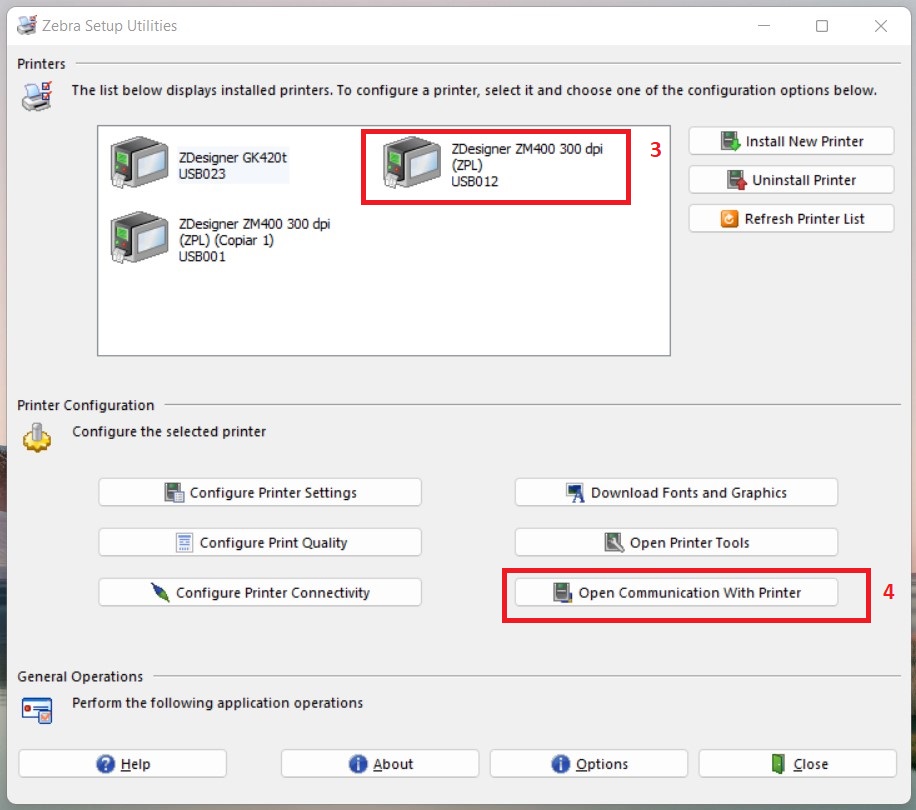Click the Options info icon
916x810 pixels.
pyautogui.click(x=560, y=764)
